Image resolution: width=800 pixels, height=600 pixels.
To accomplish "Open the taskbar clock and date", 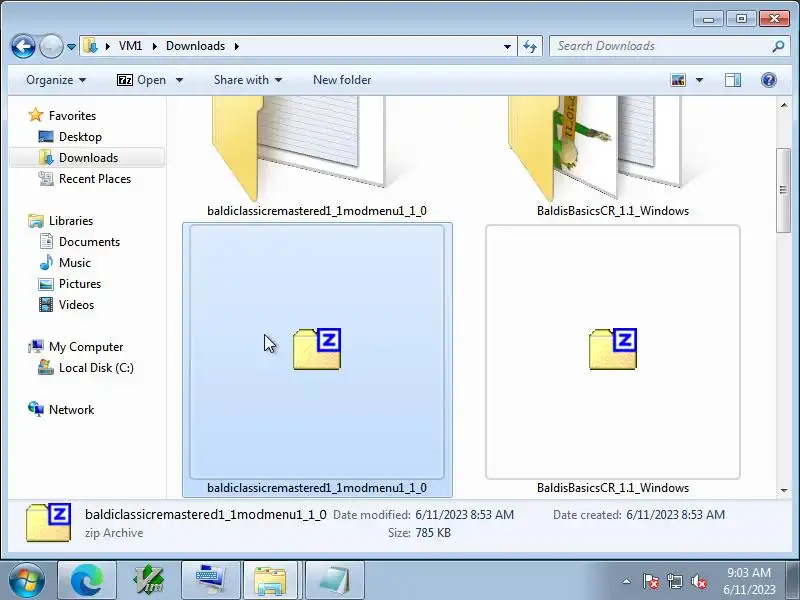I will (x=748, y=581).
